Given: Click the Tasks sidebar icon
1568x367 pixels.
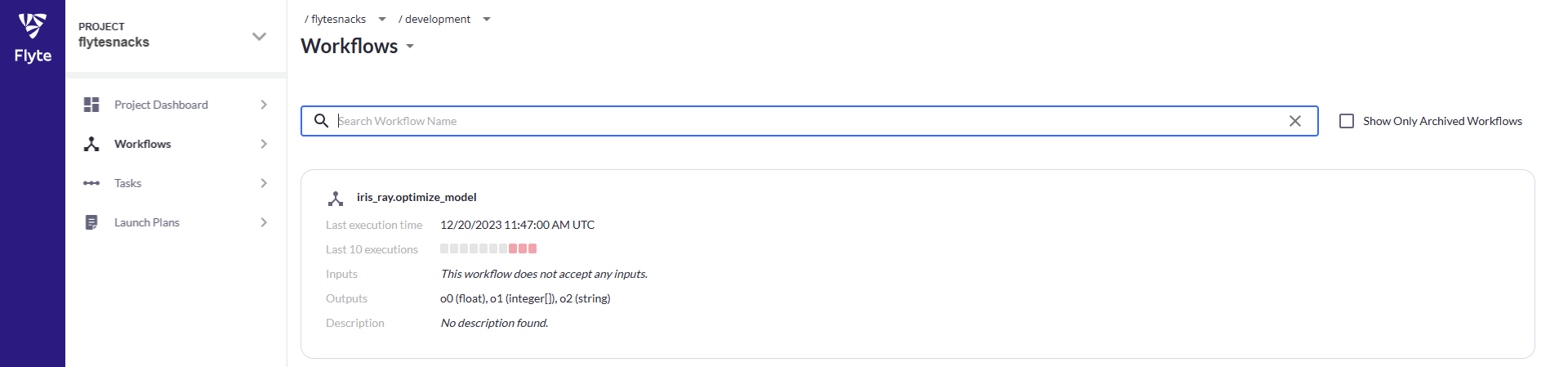Looking at the screenshot, I should (91, 183).
